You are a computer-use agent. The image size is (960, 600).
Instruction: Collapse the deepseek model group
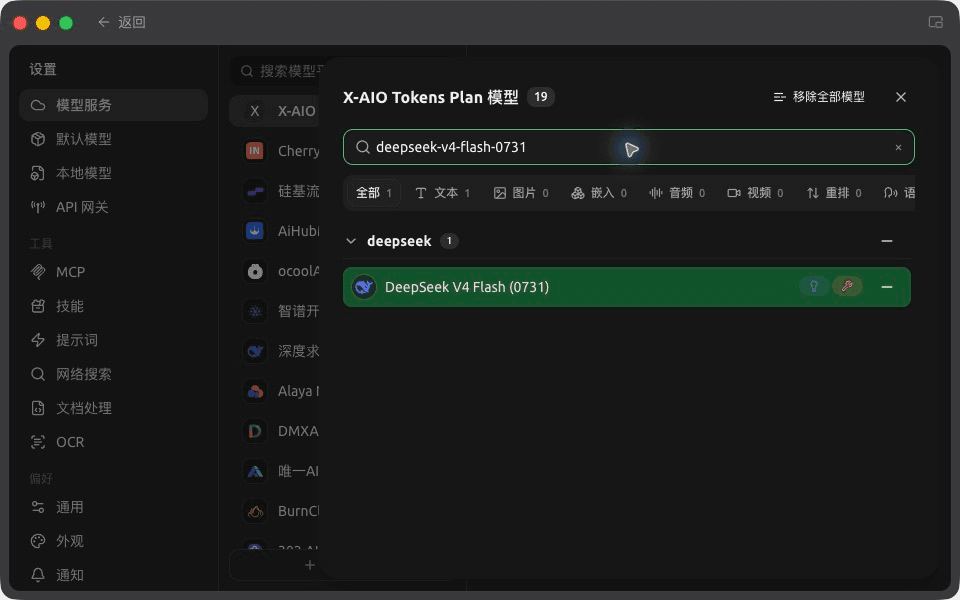351,241
